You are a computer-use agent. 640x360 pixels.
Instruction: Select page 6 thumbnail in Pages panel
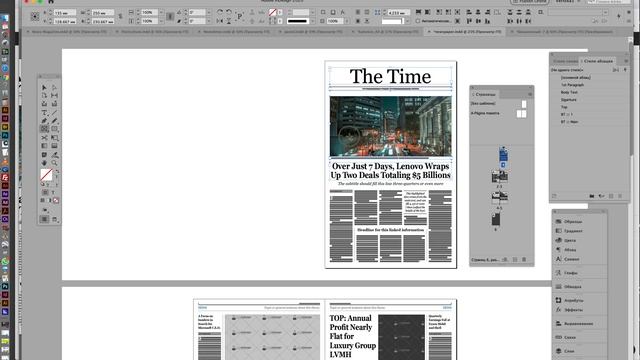click(x=496, y=219)
